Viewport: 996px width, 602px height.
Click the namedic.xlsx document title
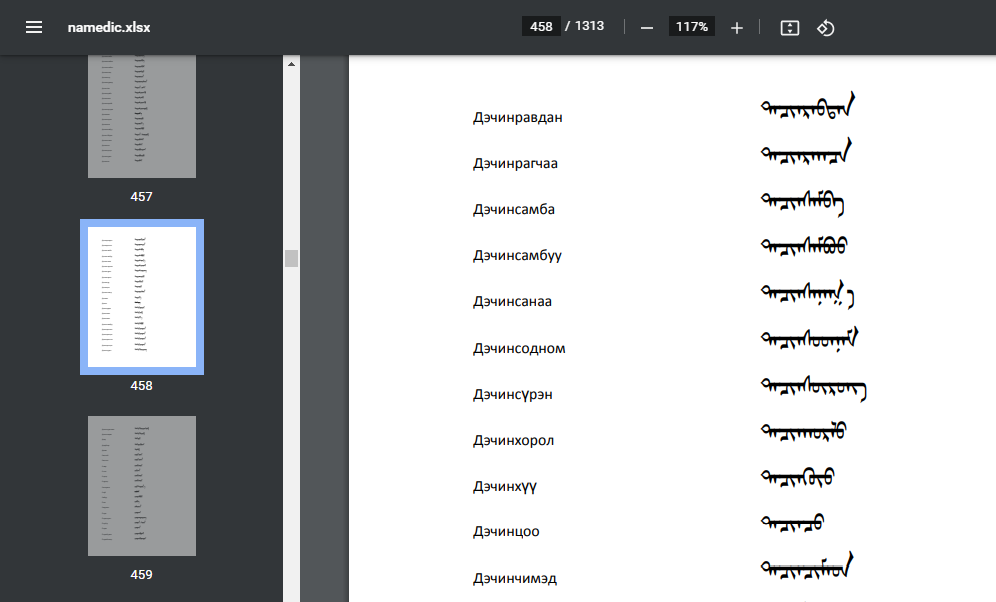tap(109, 27)
